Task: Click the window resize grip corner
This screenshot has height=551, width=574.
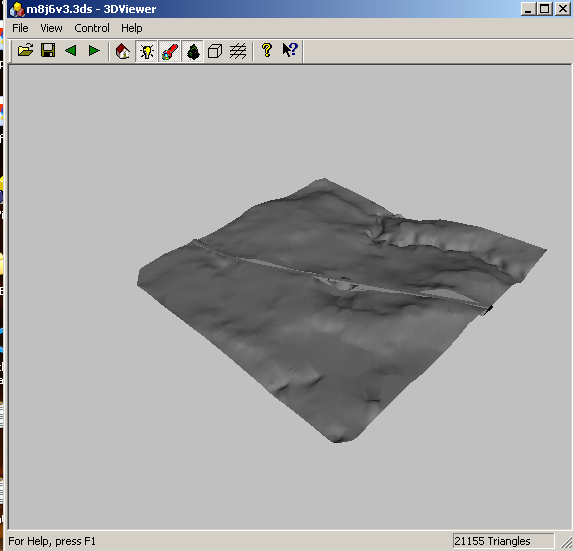Action: click(566, 542)
